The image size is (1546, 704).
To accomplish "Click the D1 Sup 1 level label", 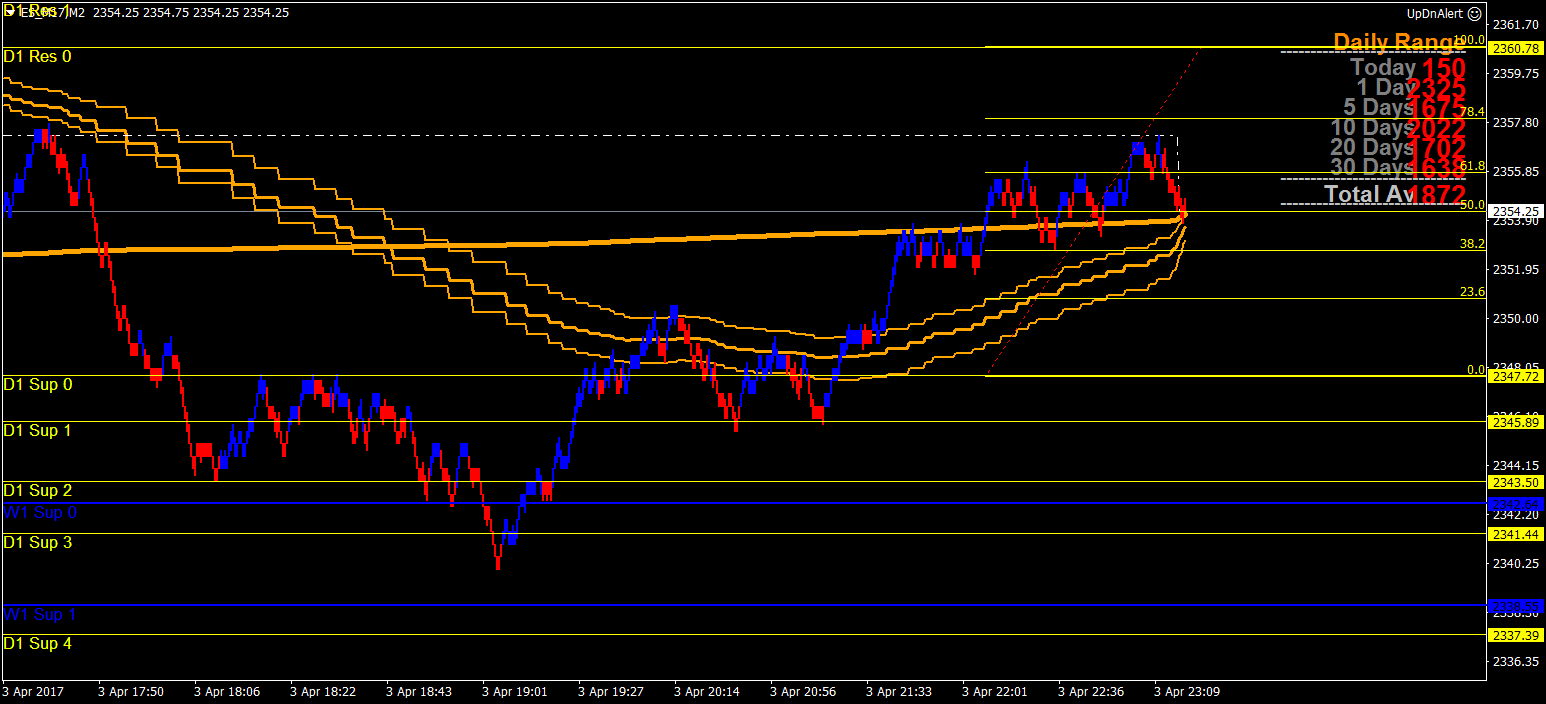I will pyautogui.click(x=37, y=430).
